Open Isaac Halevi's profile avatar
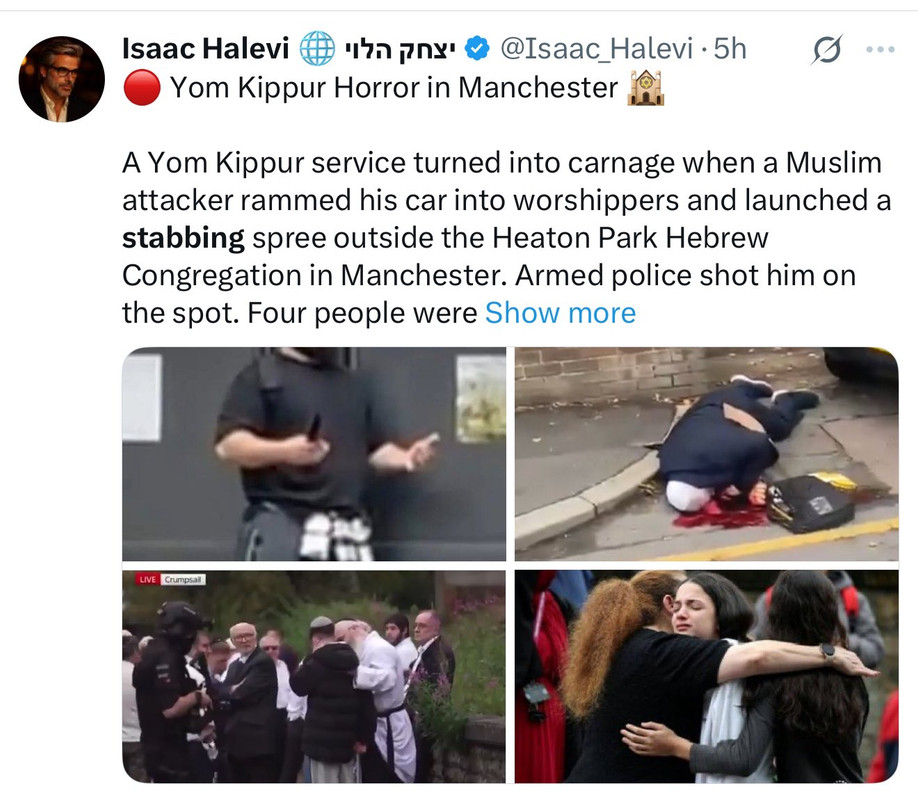Image resolution: width=918 pixels, height=800 pixels. (61, 79)
